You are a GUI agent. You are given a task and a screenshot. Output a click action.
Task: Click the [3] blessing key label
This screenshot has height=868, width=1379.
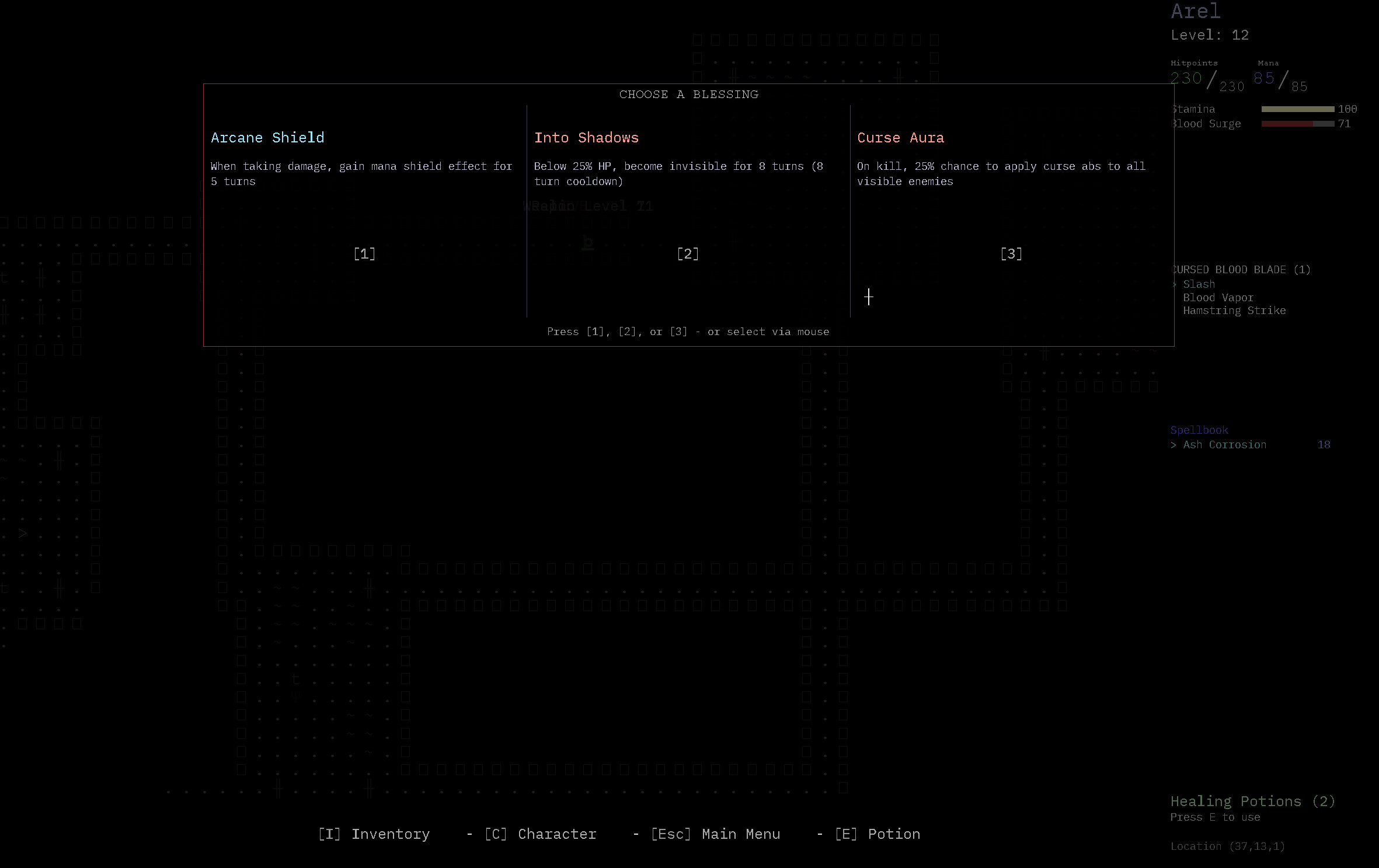1011,254
